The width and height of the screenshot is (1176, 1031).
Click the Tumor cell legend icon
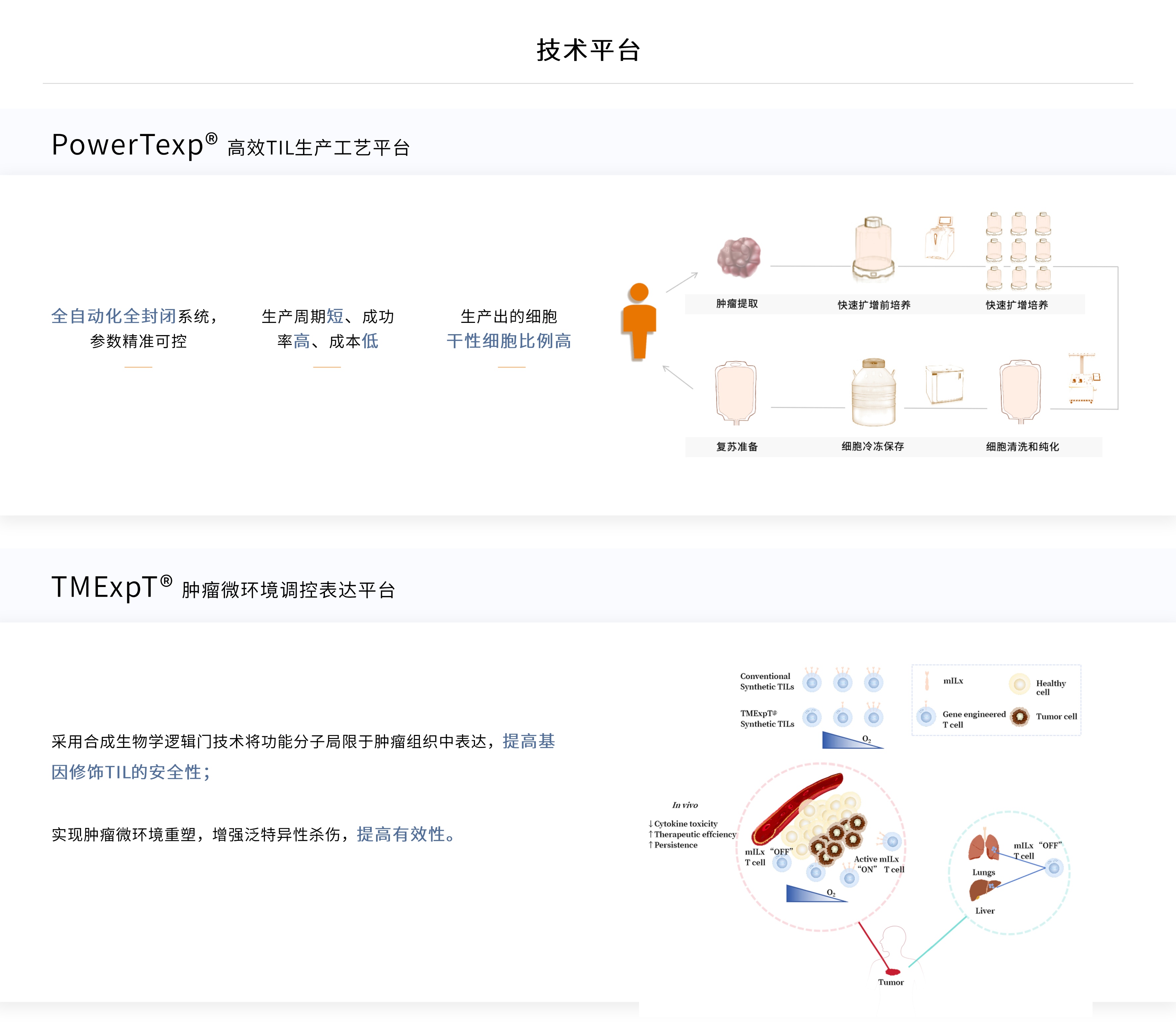click(1020, 716)
